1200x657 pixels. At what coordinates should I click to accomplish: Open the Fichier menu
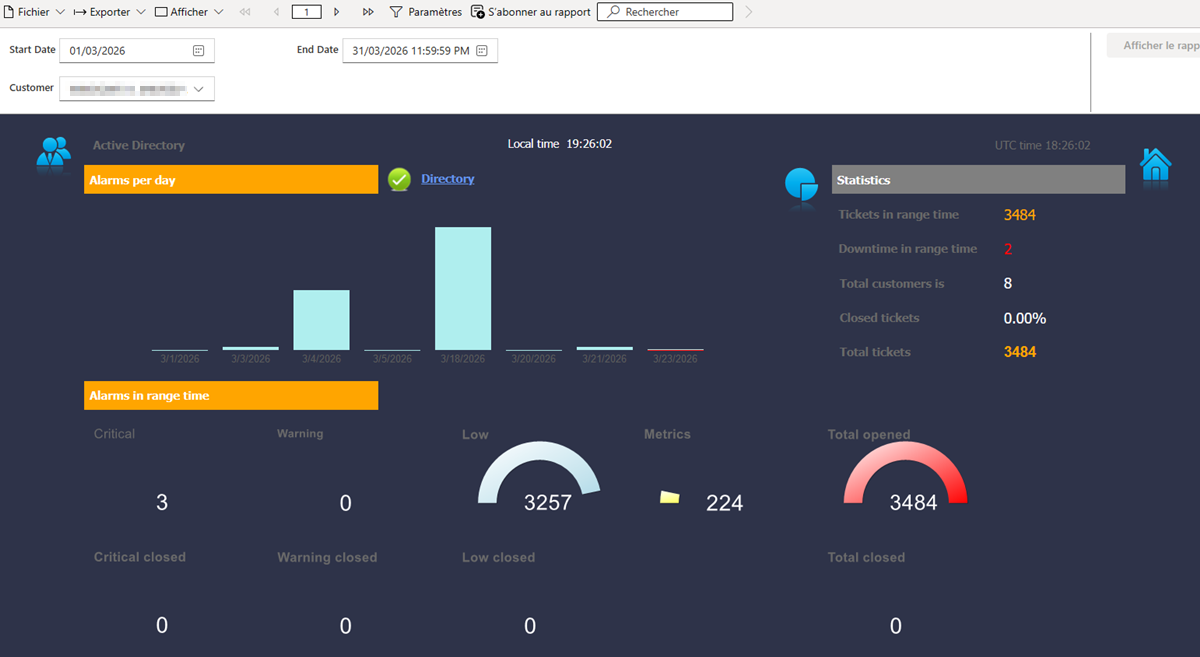(35, 12)
